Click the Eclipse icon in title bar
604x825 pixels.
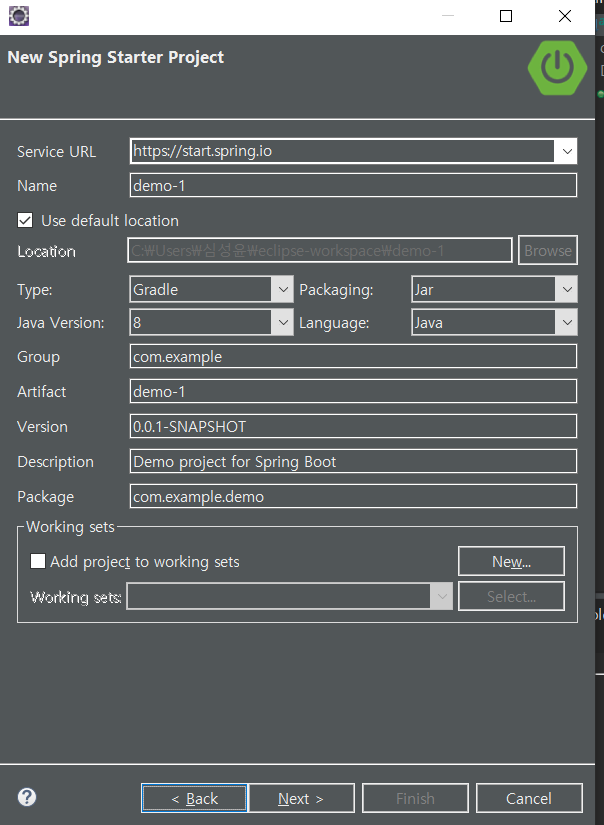point(19,16)
